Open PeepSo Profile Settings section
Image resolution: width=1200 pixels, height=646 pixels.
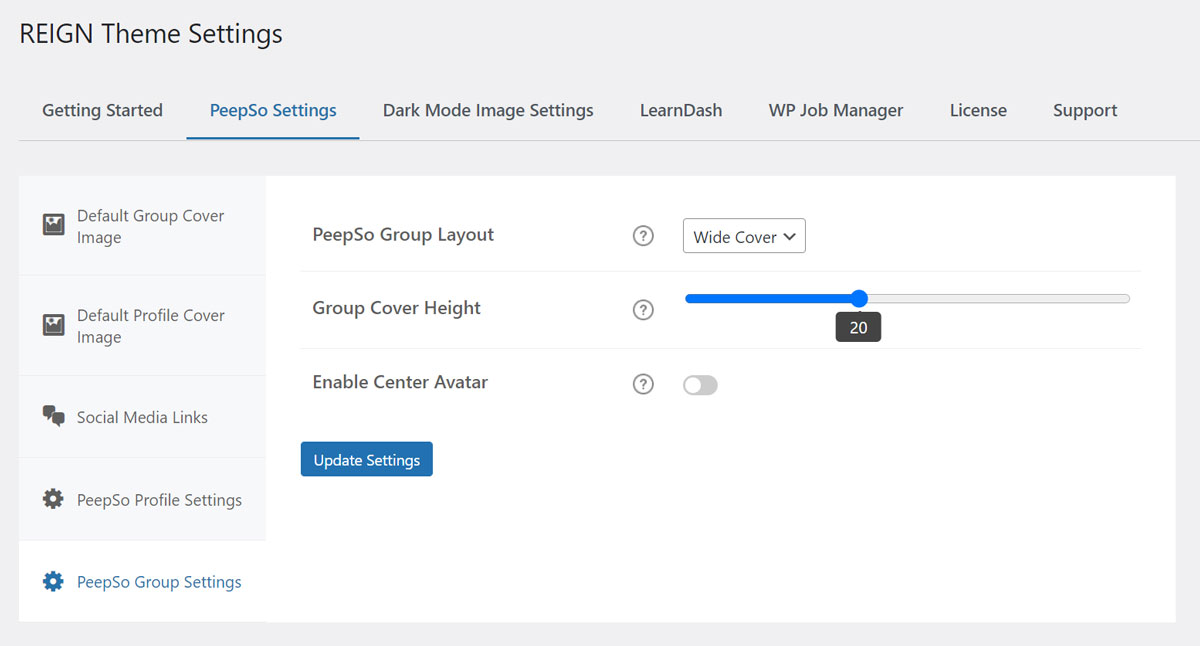click(x=142, y=499)
